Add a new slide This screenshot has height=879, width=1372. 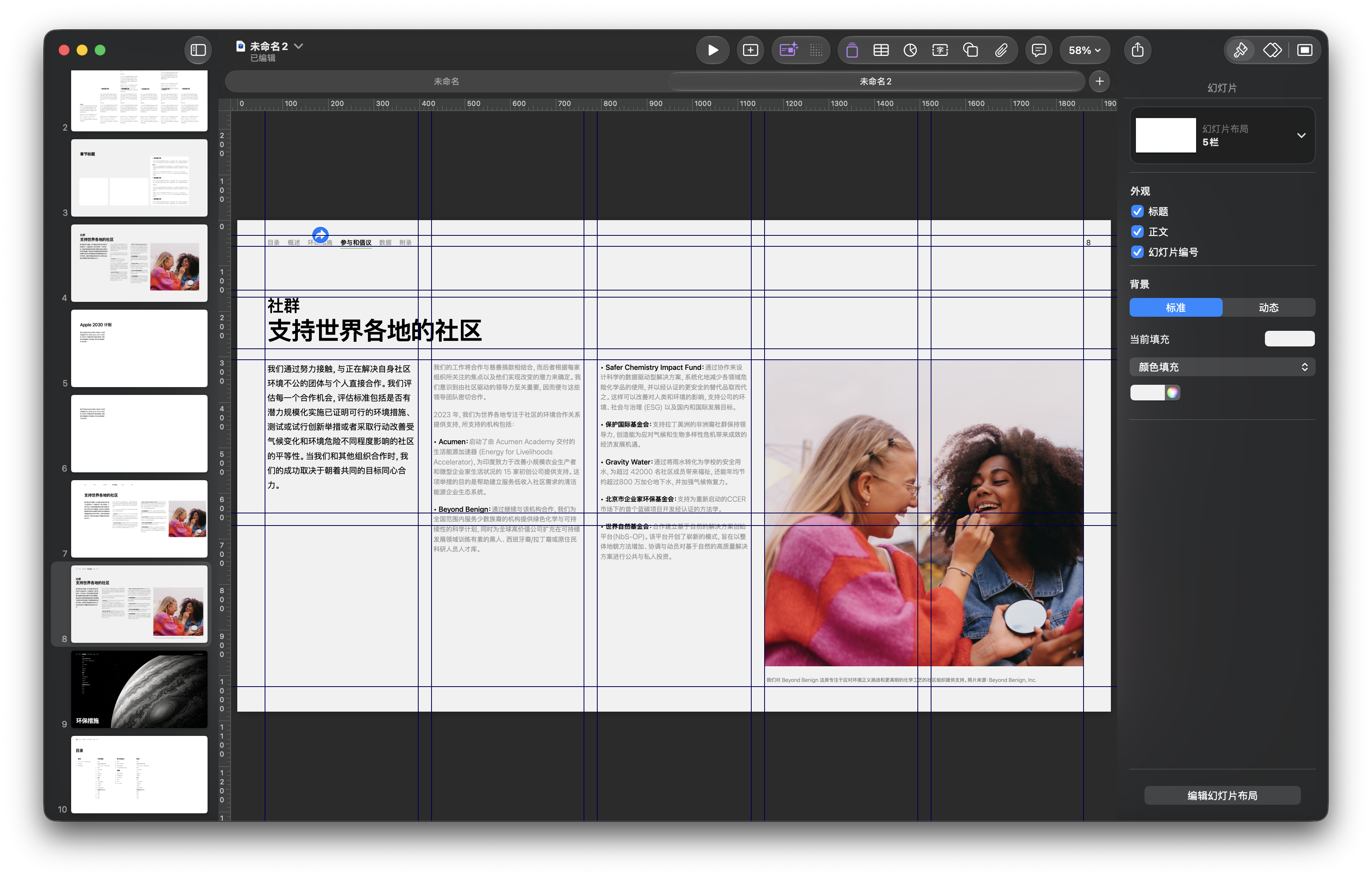(x=750, y=50)
